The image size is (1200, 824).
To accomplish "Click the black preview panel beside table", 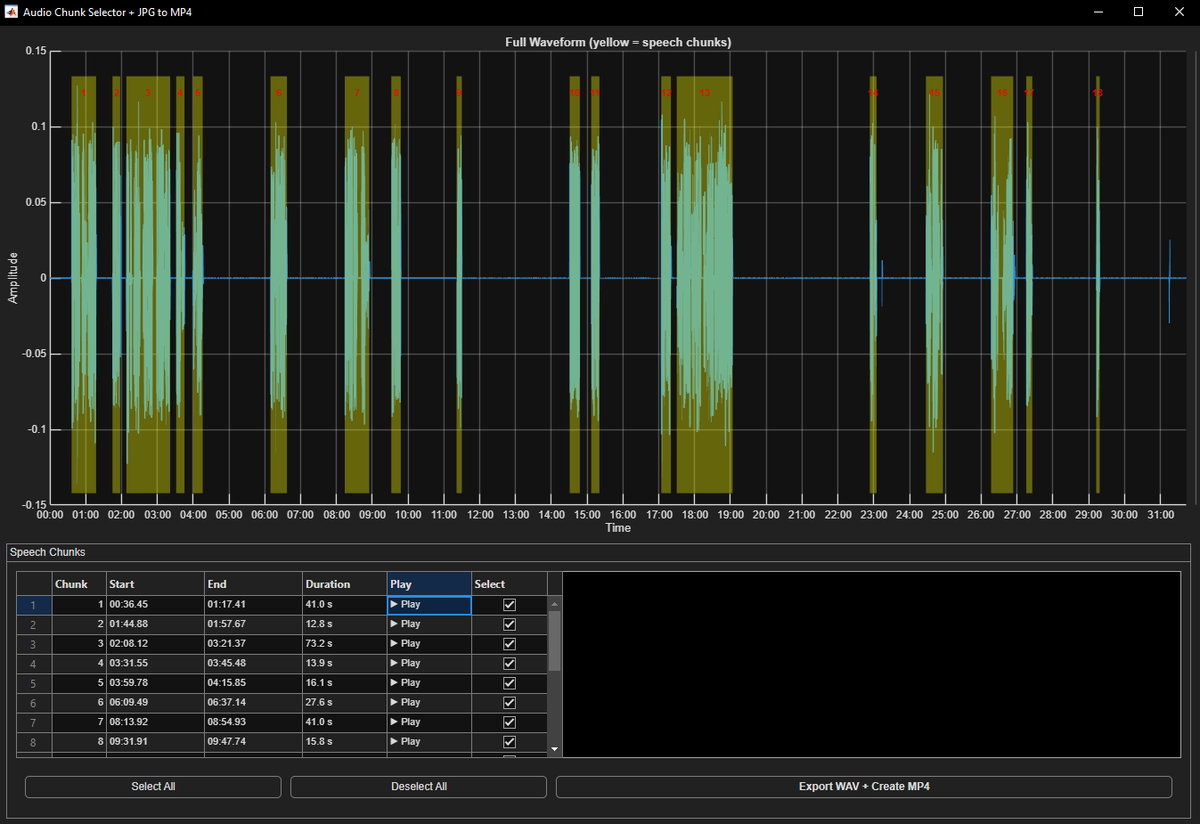I will [x=872, y=664].
